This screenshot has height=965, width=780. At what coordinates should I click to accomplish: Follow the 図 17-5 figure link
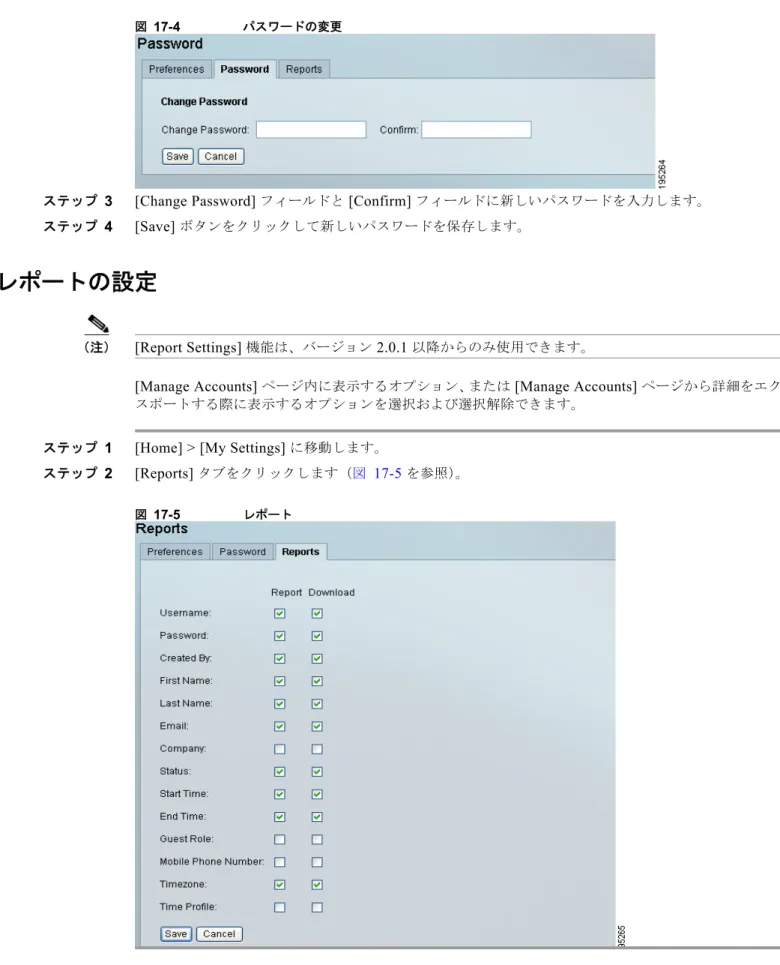click(377, 473)
